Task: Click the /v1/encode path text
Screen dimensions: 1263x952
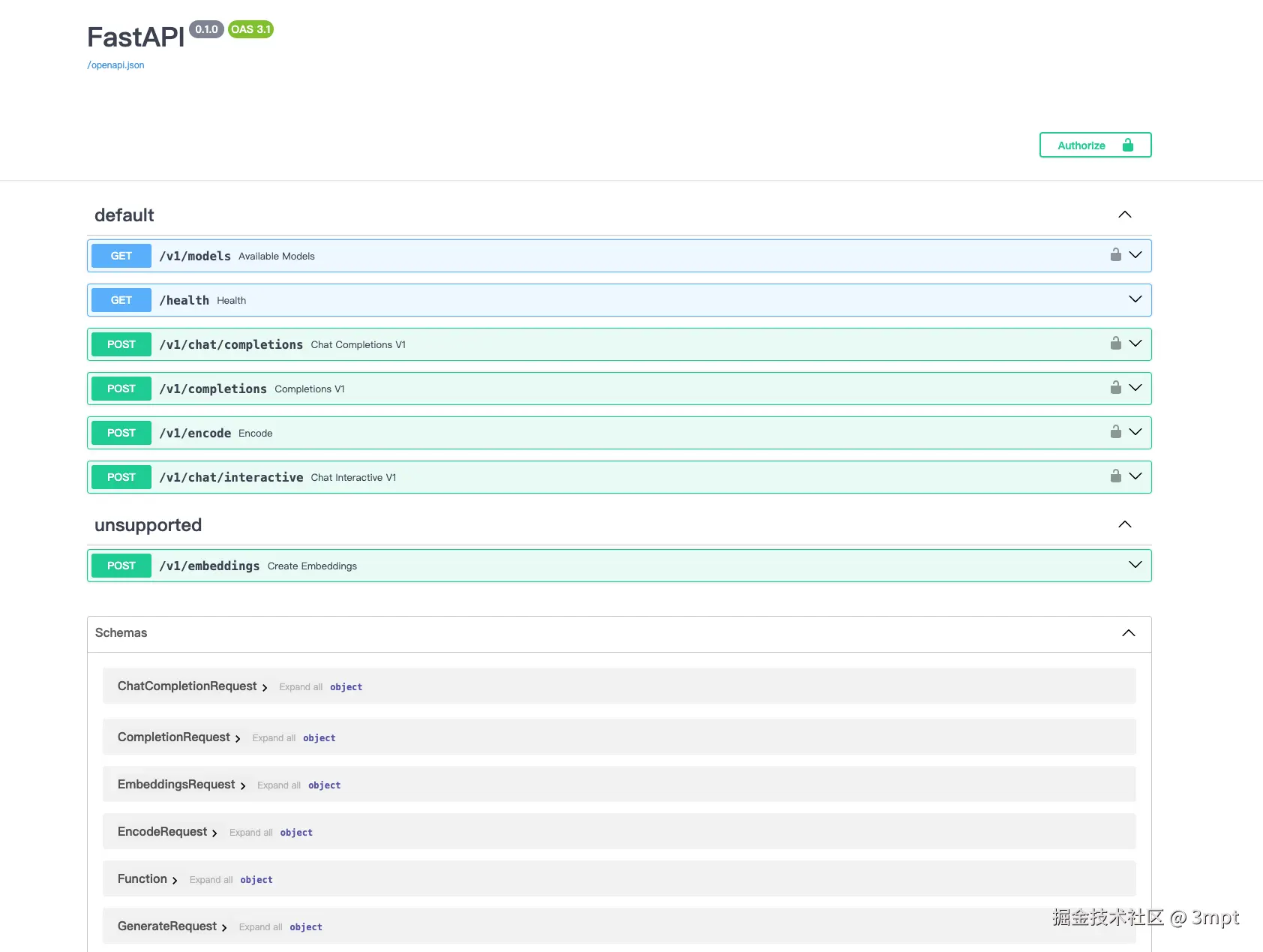Action: [x=195, y=434]
